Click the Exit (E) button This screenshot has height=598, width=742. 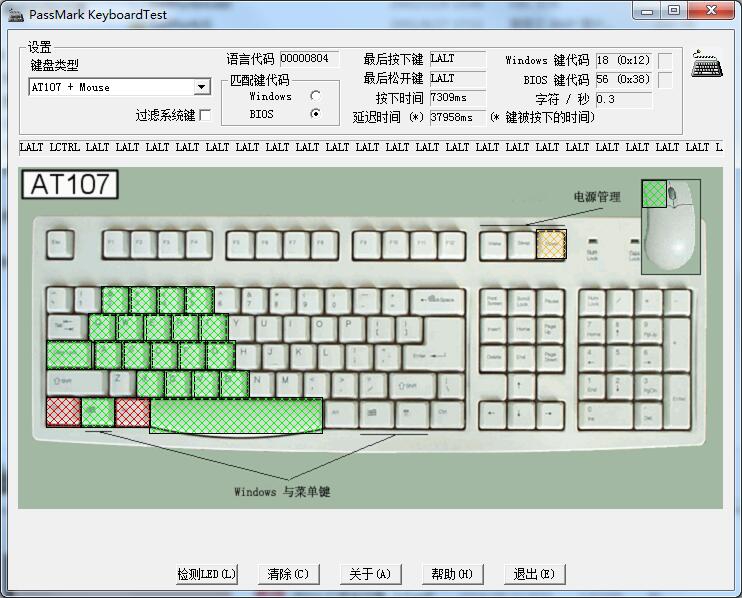coord(534,574)
